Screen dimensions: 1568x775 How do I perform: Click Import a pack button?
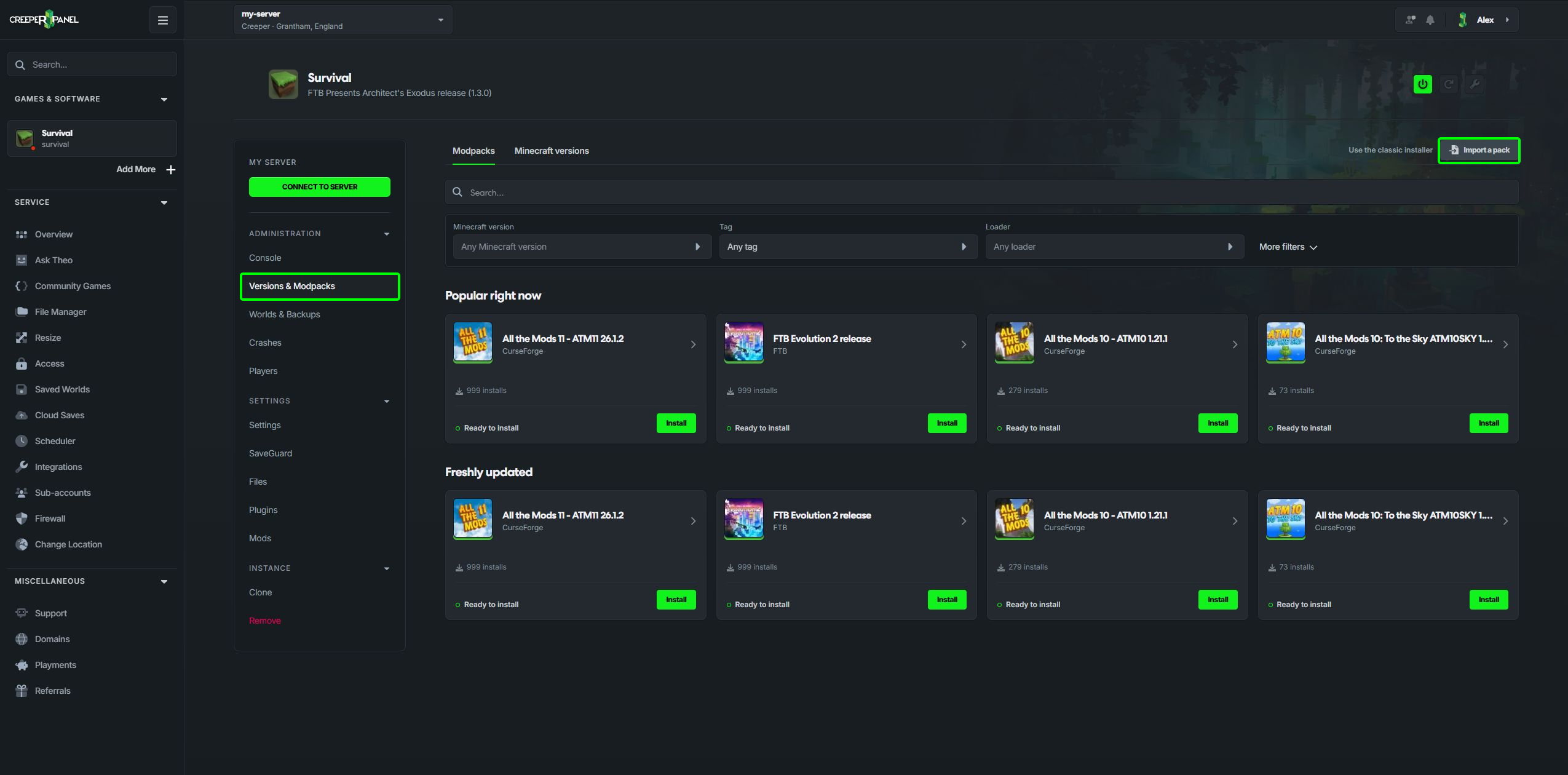[1479, 151]
